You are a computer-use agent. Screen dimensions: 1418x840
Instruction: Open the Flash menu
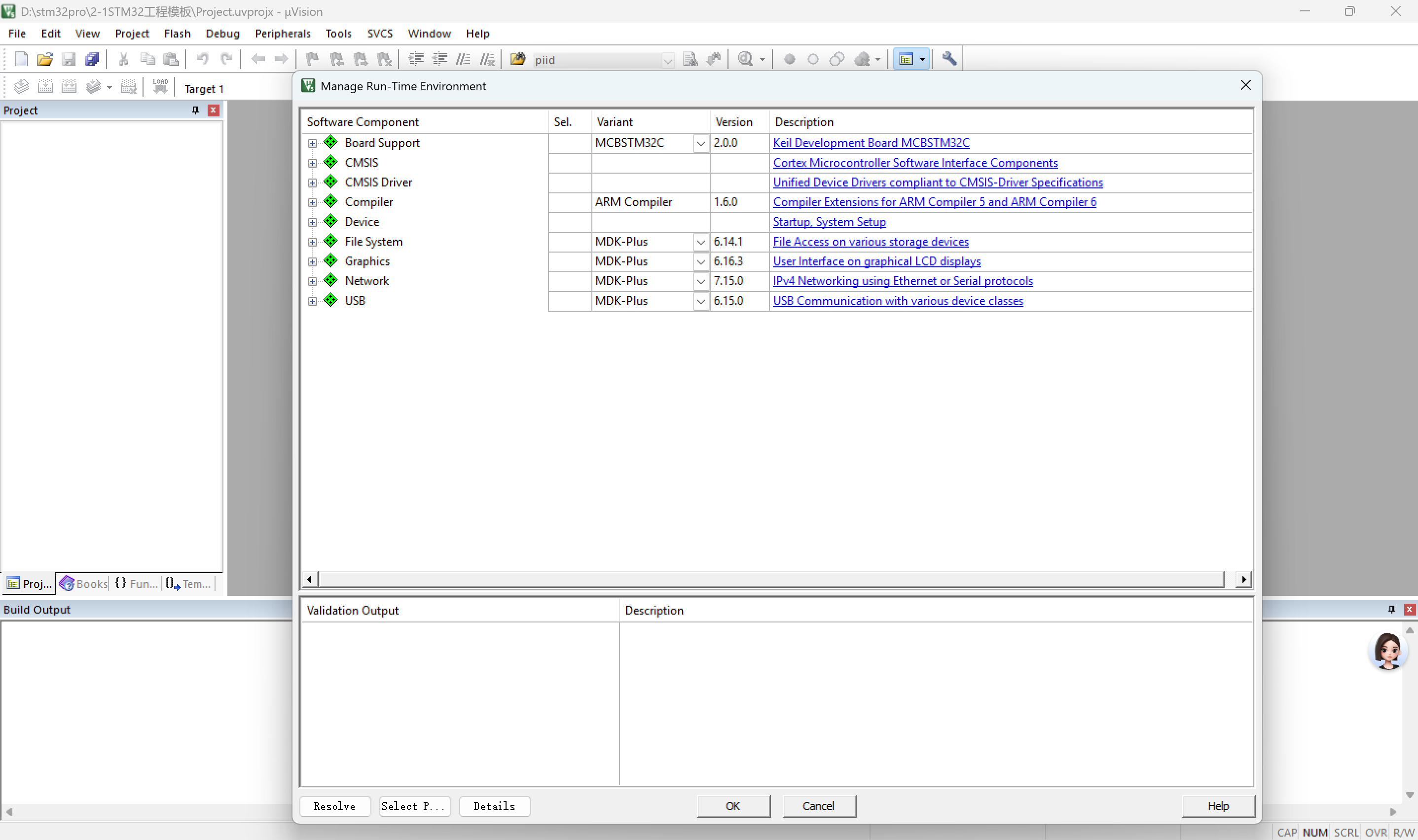pos(177,34)
